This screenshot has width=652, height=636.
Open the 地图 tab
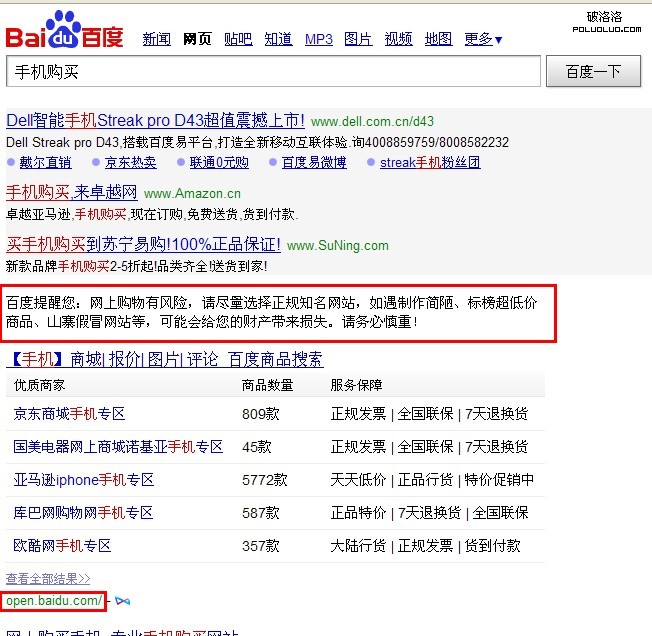(x=439, y=39)
